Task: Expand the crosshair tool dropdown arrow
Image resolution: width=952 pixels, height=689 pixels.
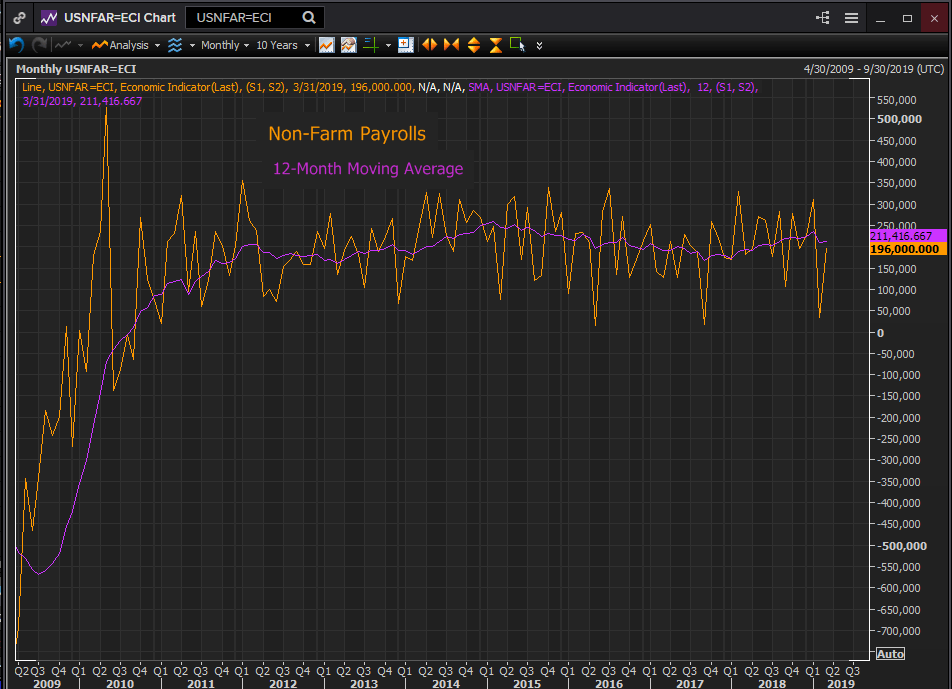Action: [x=389, y=46]
